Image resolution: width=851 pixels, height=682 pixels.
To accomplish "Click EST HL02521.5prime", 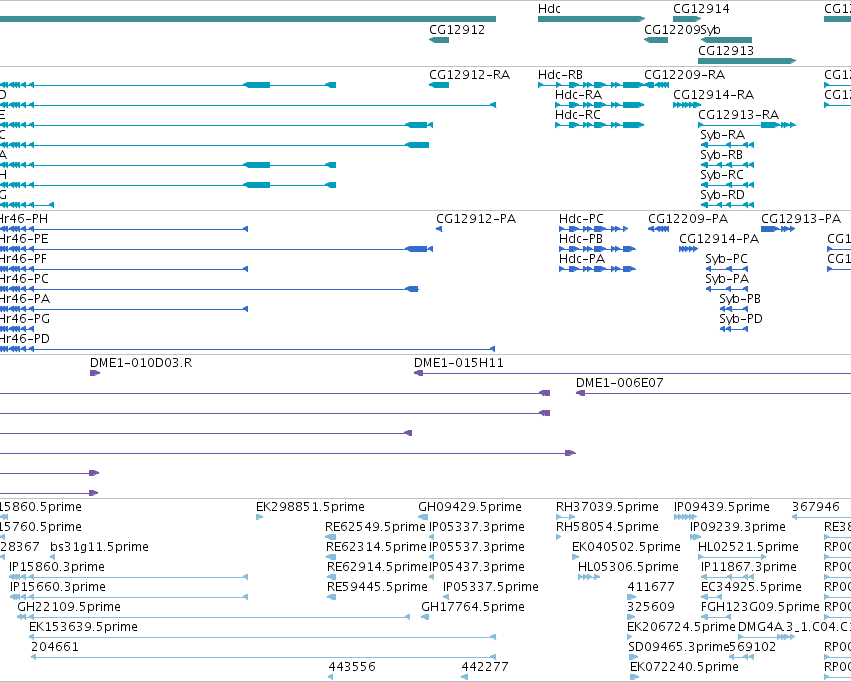I will pos(748,547).
